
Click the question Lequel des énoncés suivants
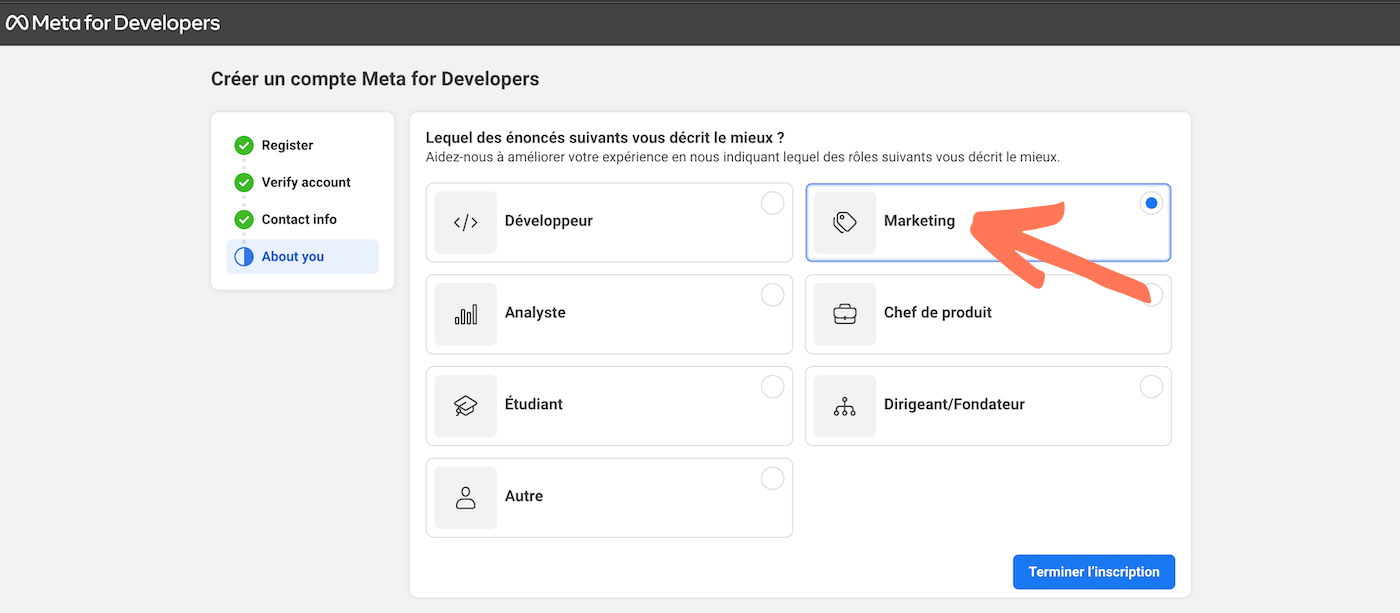(605, 138)
